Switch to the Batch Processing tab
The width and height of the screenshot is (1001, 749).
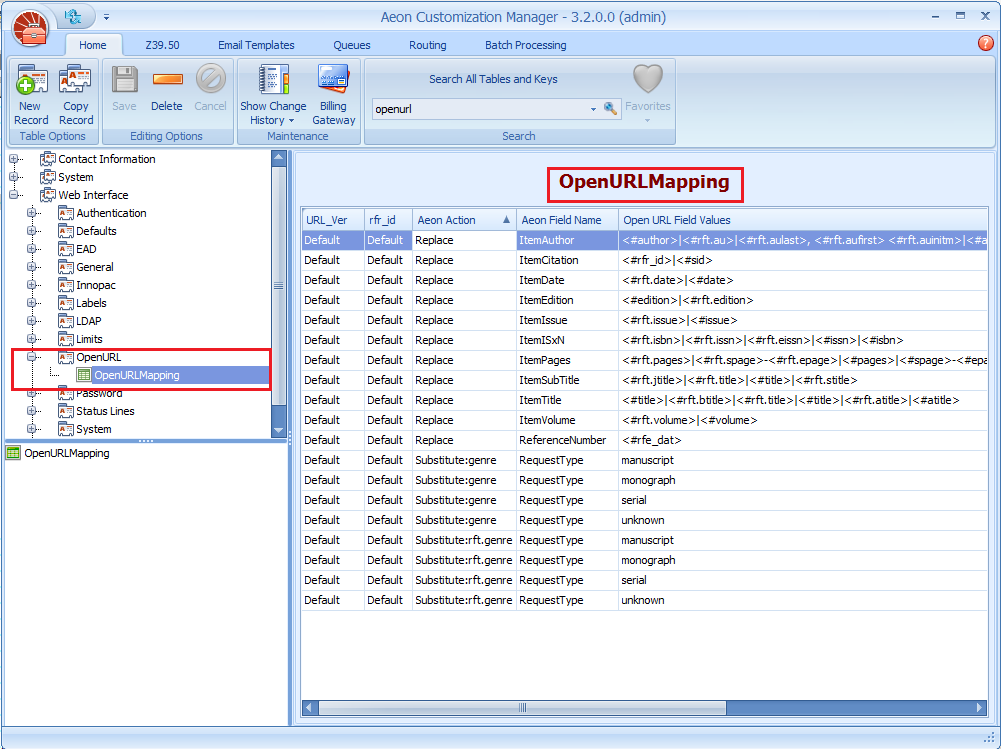click(525, 45)
